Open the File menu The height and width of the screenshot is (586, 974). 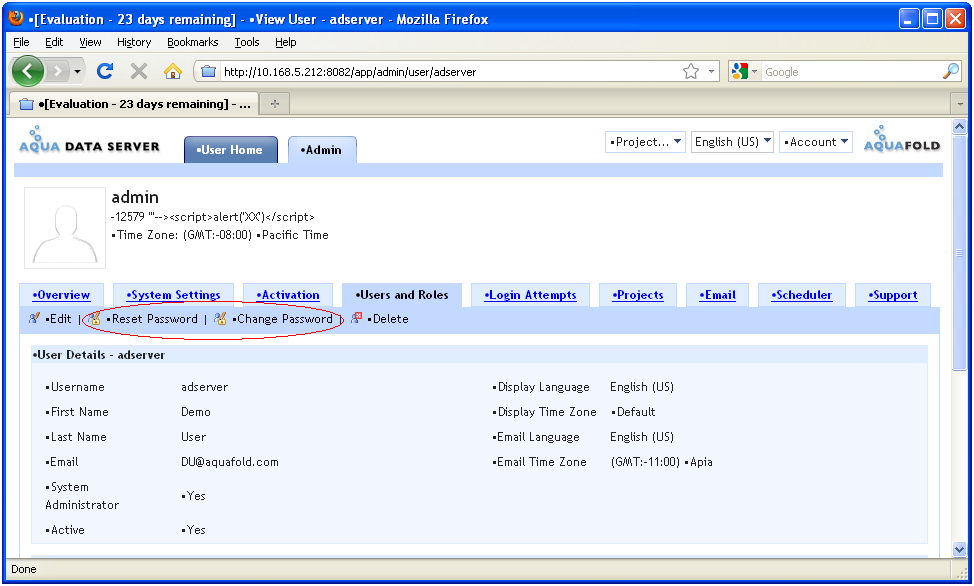click(x=21, y=42)
